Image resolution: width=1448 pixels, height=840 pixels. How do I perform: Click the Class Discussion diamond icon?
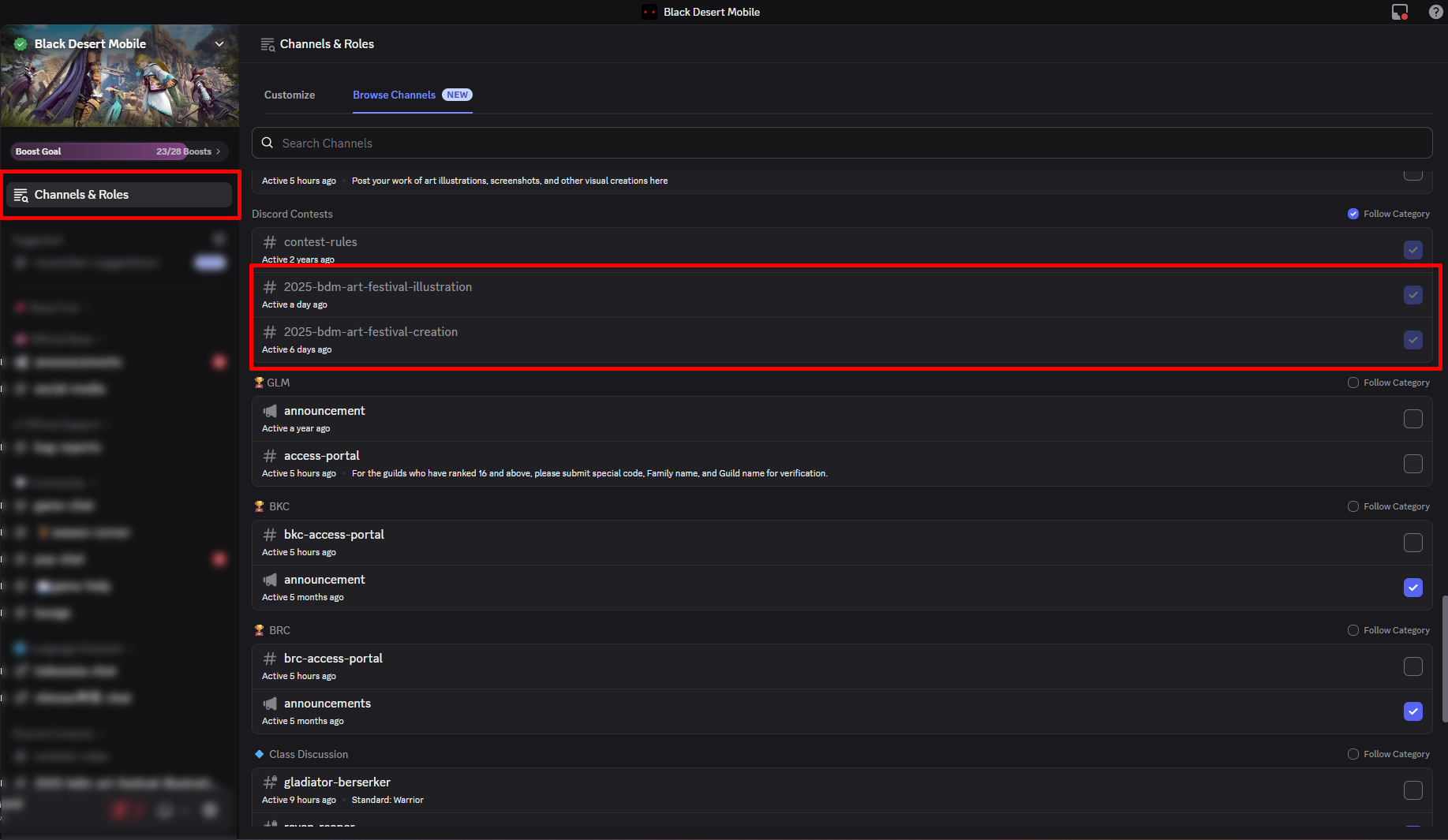[x=259, y=754]
